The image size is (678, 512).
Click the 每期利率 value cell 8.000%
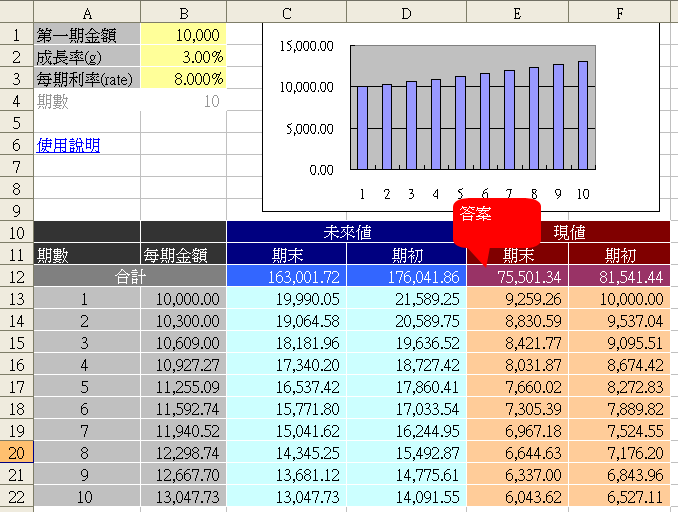183,79
